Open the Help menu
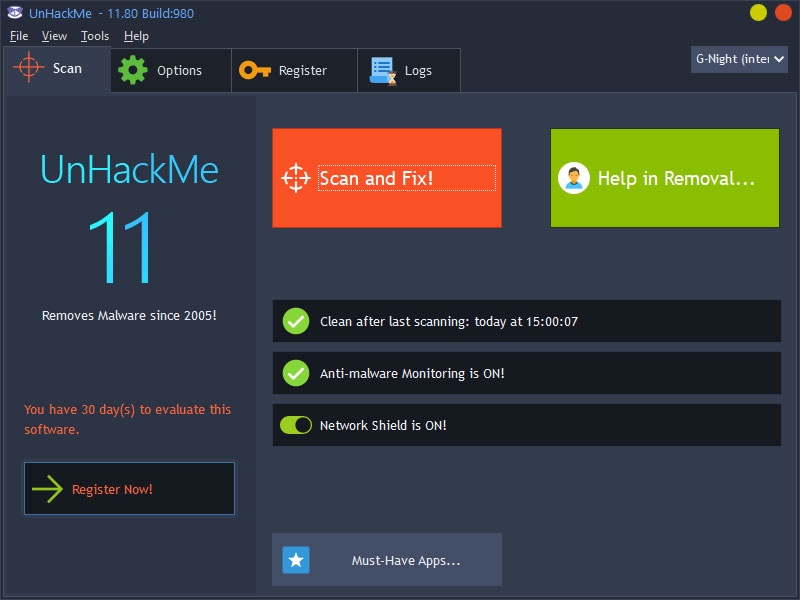800x600 pixels. (x=136, y=36)
